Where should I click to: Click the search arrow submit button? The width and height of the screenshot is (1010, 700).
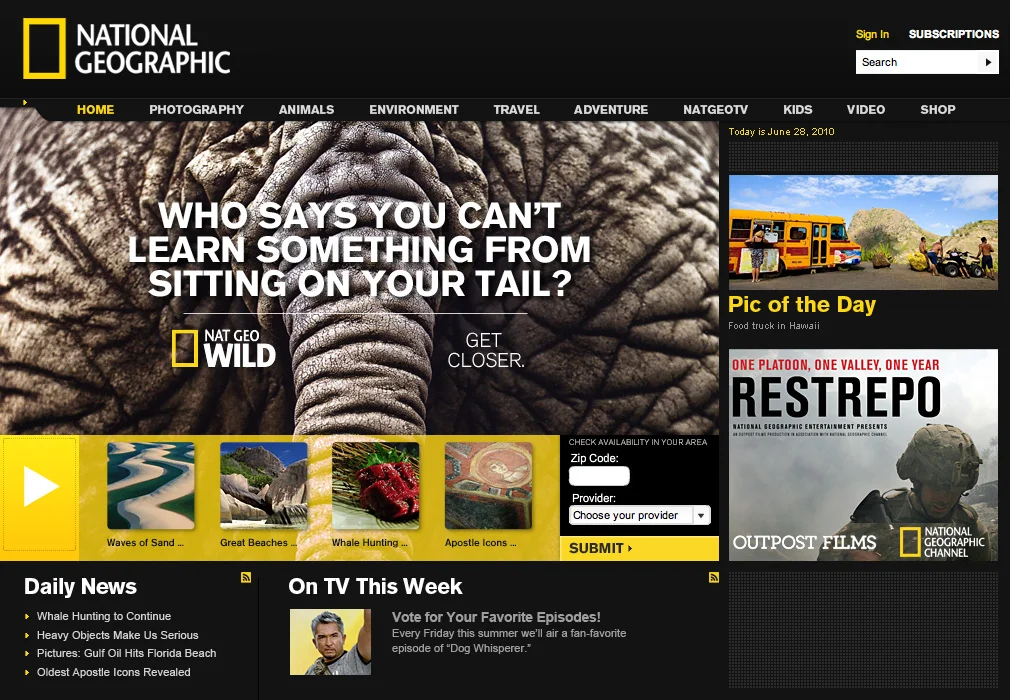point(988,62)
